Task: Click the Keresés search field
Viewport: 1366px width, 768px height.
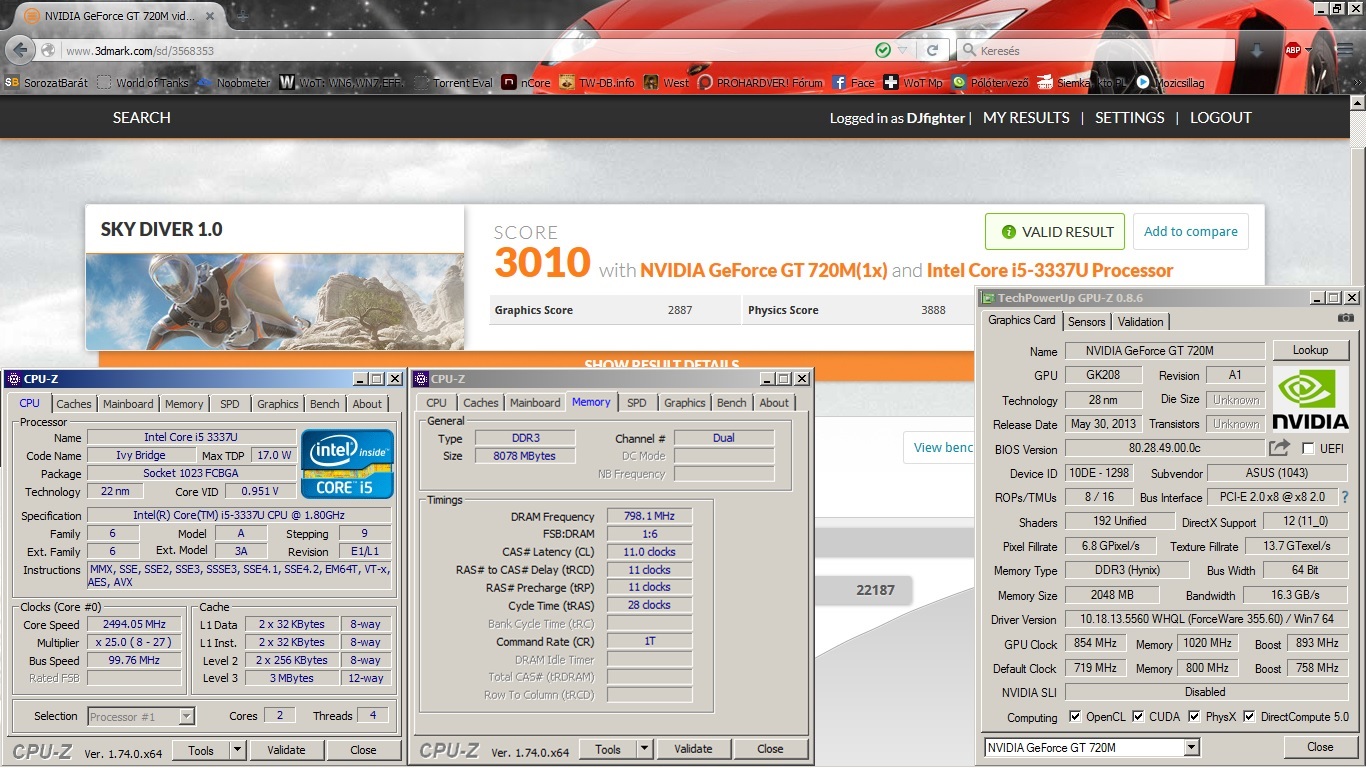Action: [x=1095, y=50]
